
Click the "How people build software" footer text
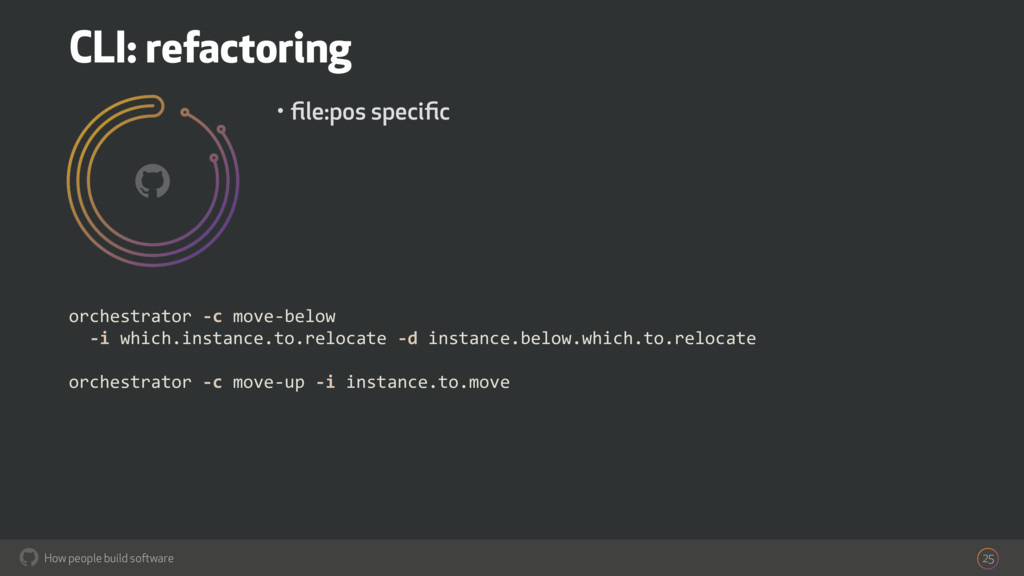109,558
